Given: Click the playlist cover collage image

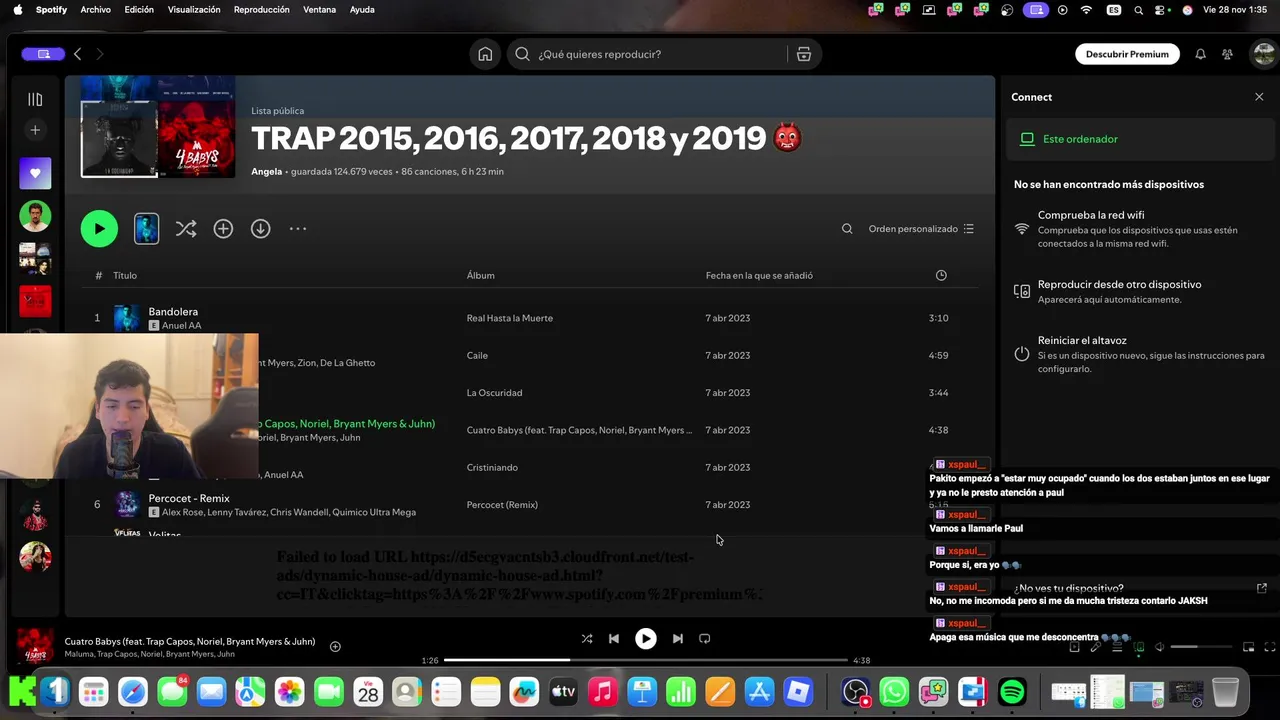Looking at the screenshot, I should click(x=158, y=126).
